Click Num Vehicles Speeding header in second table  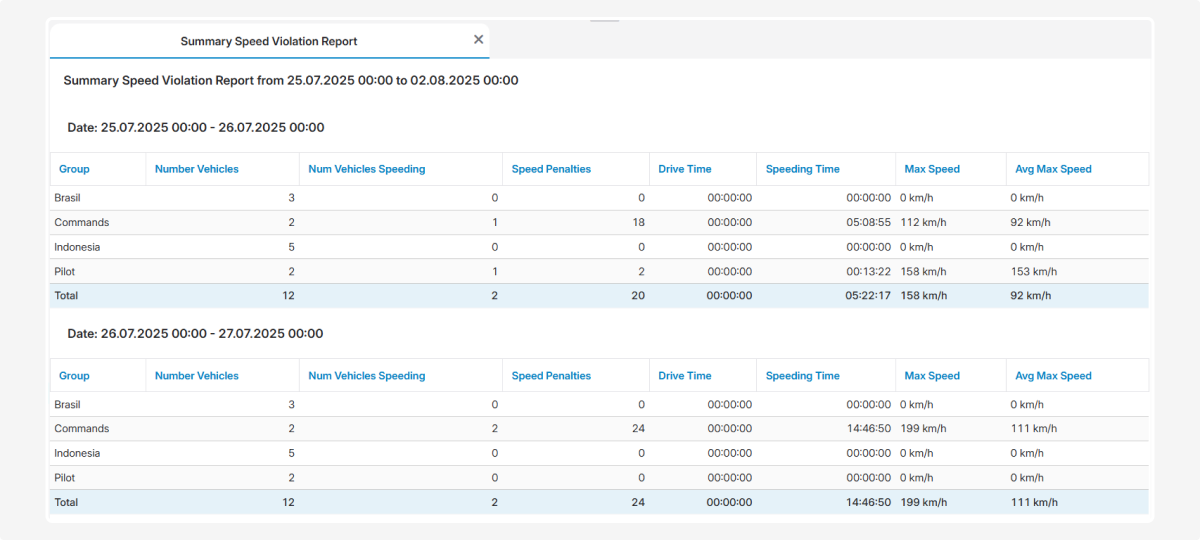pyautogui.click(x=367, y=376)
